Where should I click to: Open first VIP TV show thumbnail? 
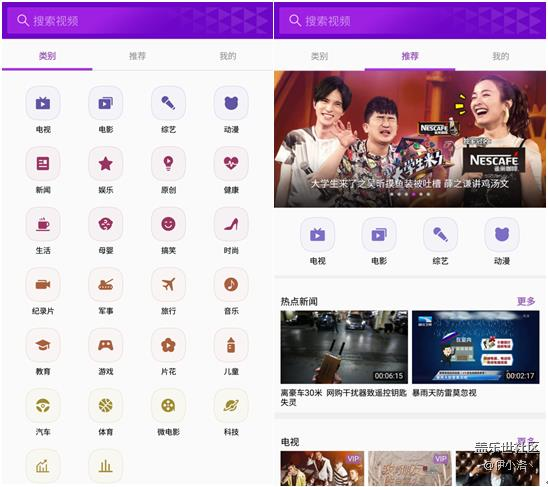click(x=322, y=468)
